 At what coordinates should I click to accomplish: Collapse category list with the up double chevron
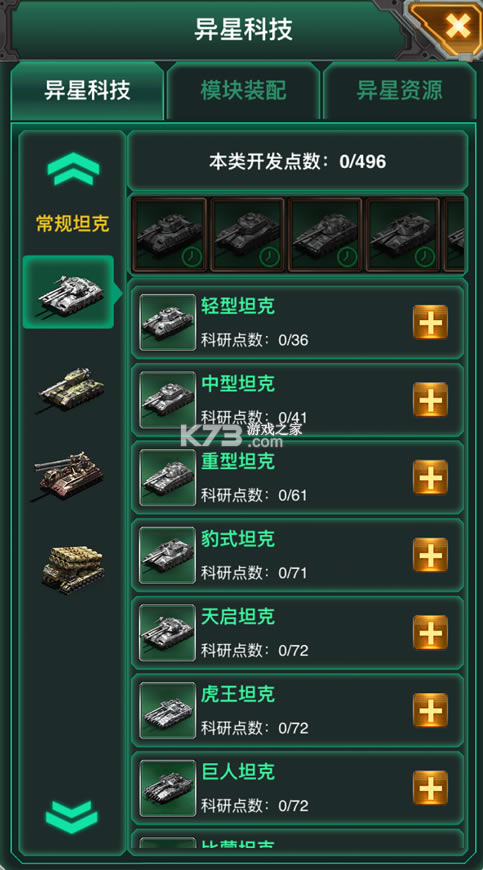tap(73, 169)
